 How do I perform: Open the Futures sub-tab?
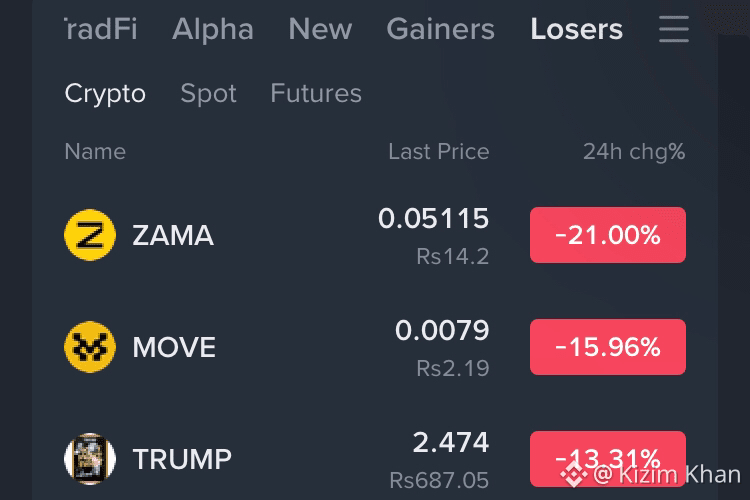(316, 93)
